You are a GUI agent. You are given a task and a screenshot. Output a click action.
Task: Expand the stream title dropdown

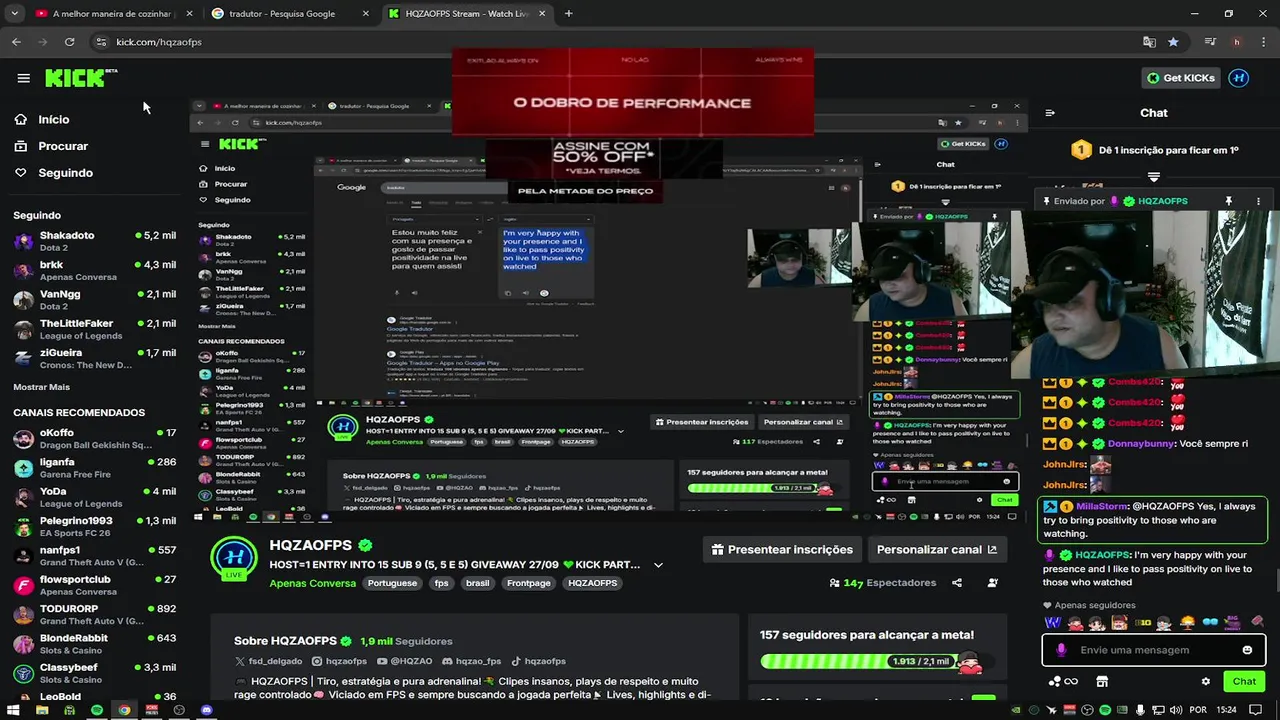coord(658,565)
